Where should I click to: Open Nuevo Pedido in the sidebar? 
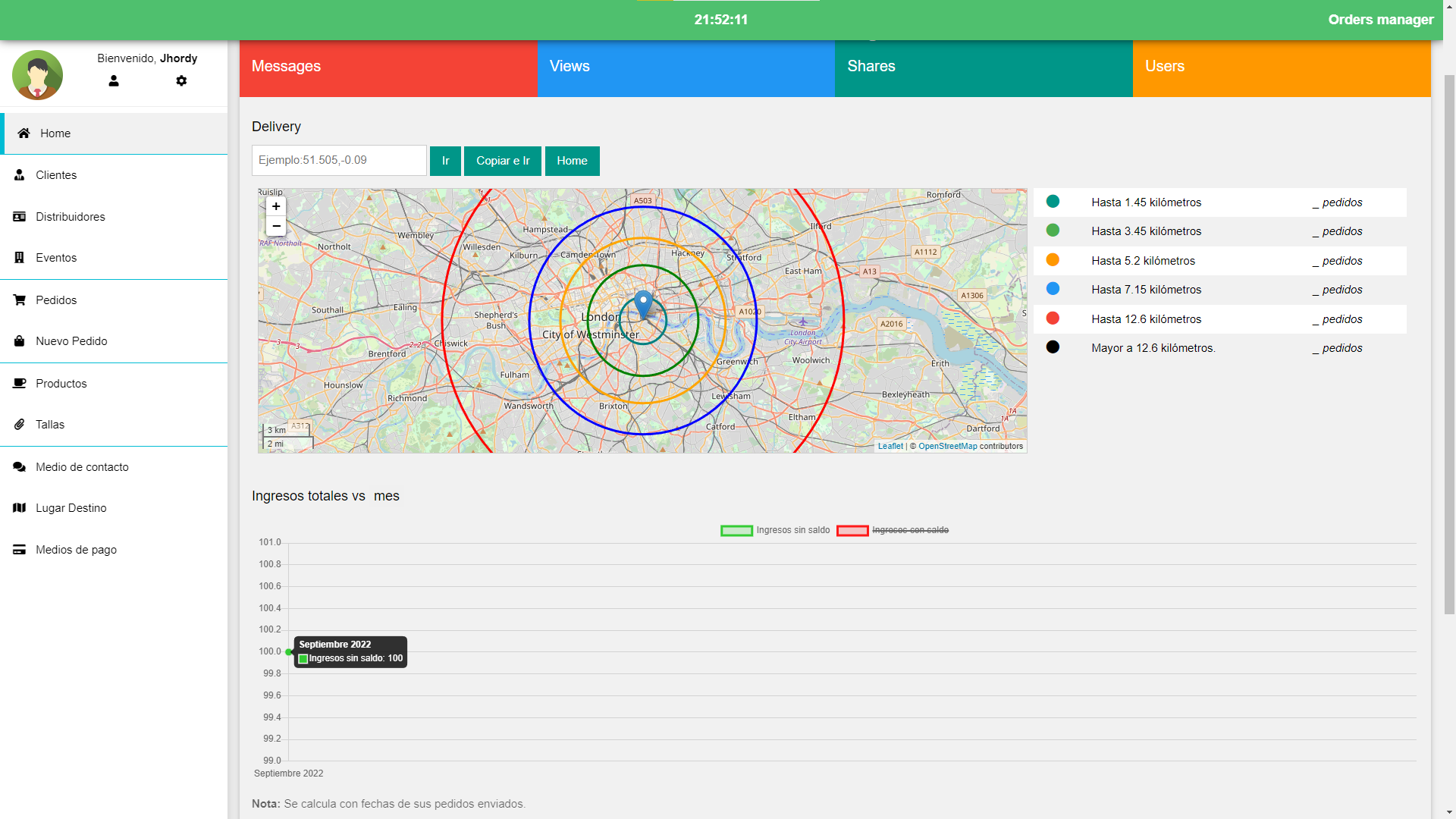tap(71, 340)
